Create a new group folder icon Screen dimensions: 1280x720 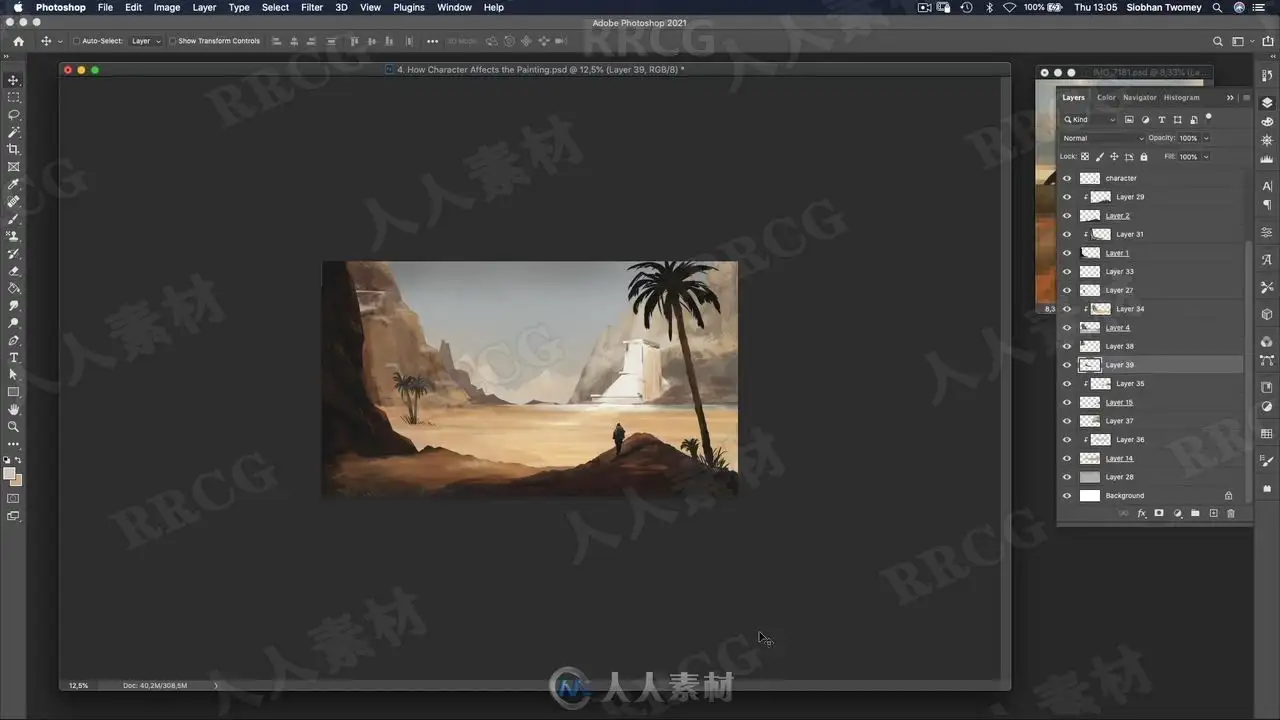[x=1195, y=513]
